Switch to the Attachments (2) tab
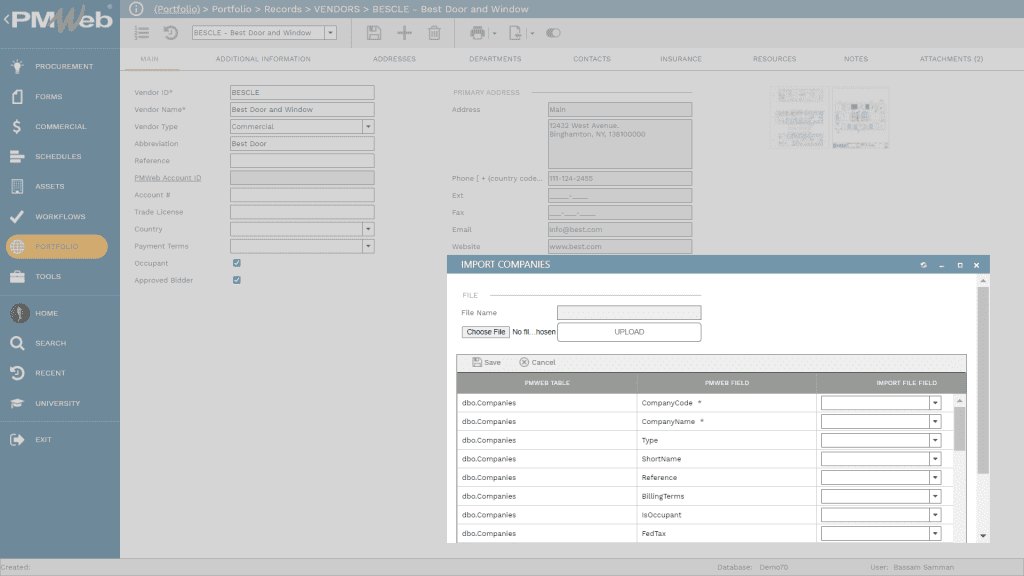 coord(951,59)
